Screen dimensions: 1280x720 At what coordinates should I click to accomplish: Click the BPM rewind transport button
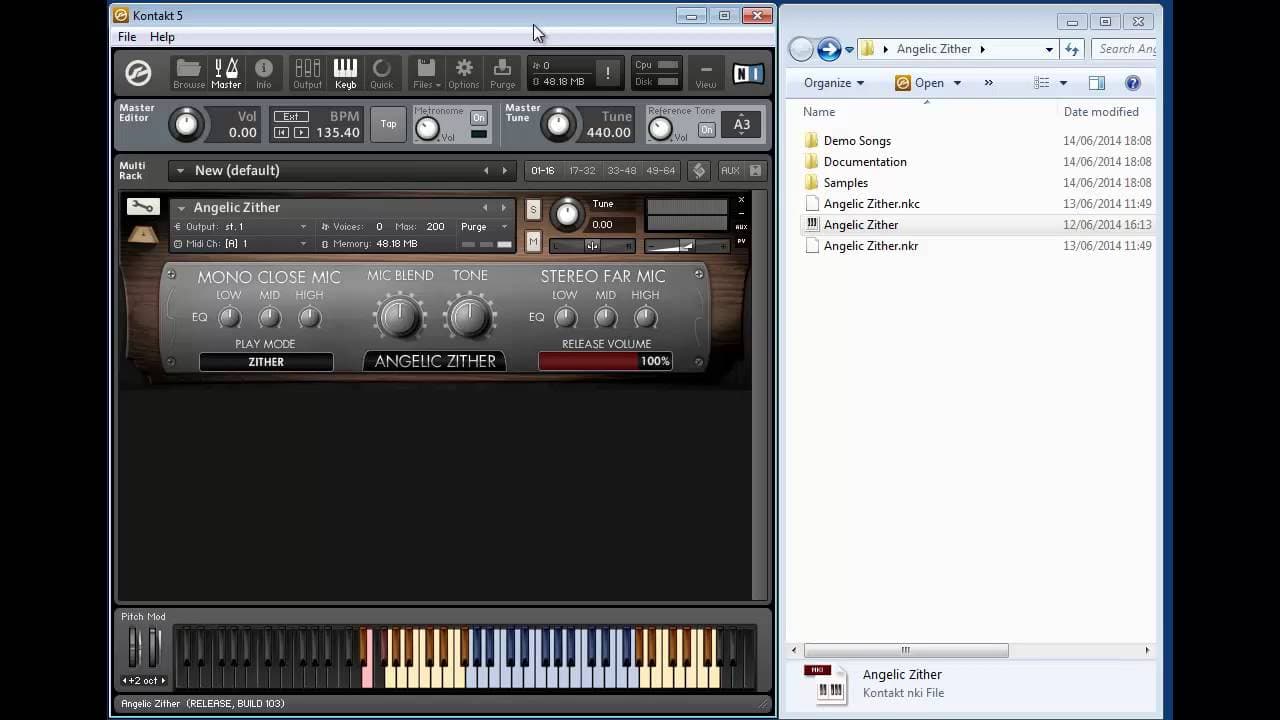click(282, 133)
